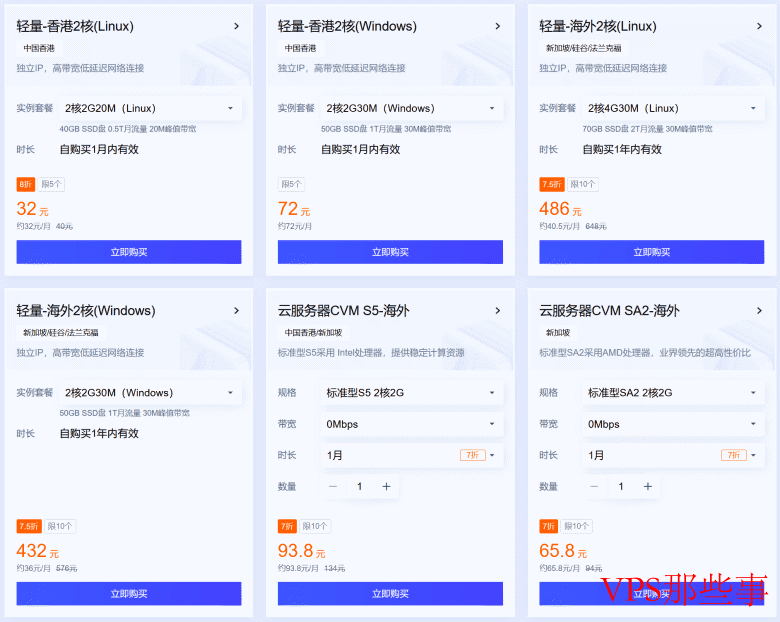
Task: Click 7.5折 badge on 486元 card
Action: coord(552,184)
